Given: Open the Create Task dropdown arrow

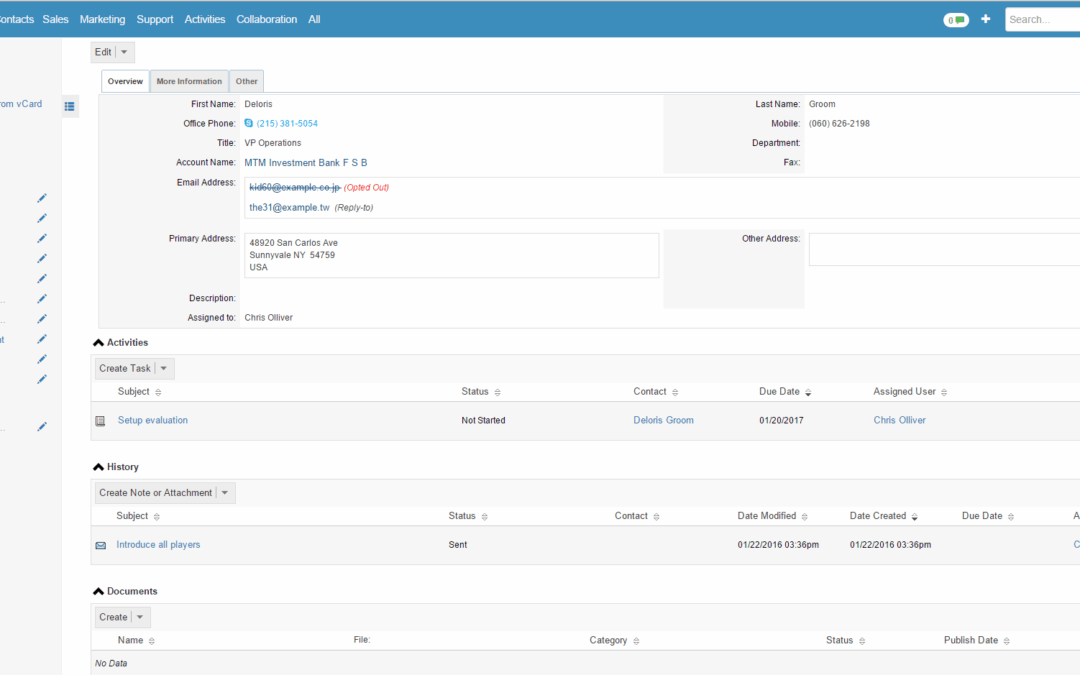Looking at the screenshot, I should pos(164,368).
